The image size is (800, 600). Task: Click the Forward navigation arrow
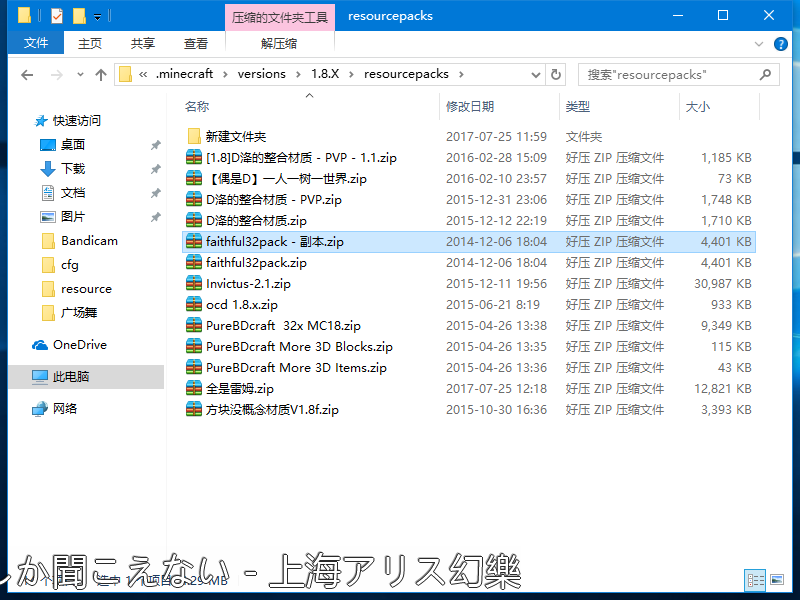click(x=57, y=75)
